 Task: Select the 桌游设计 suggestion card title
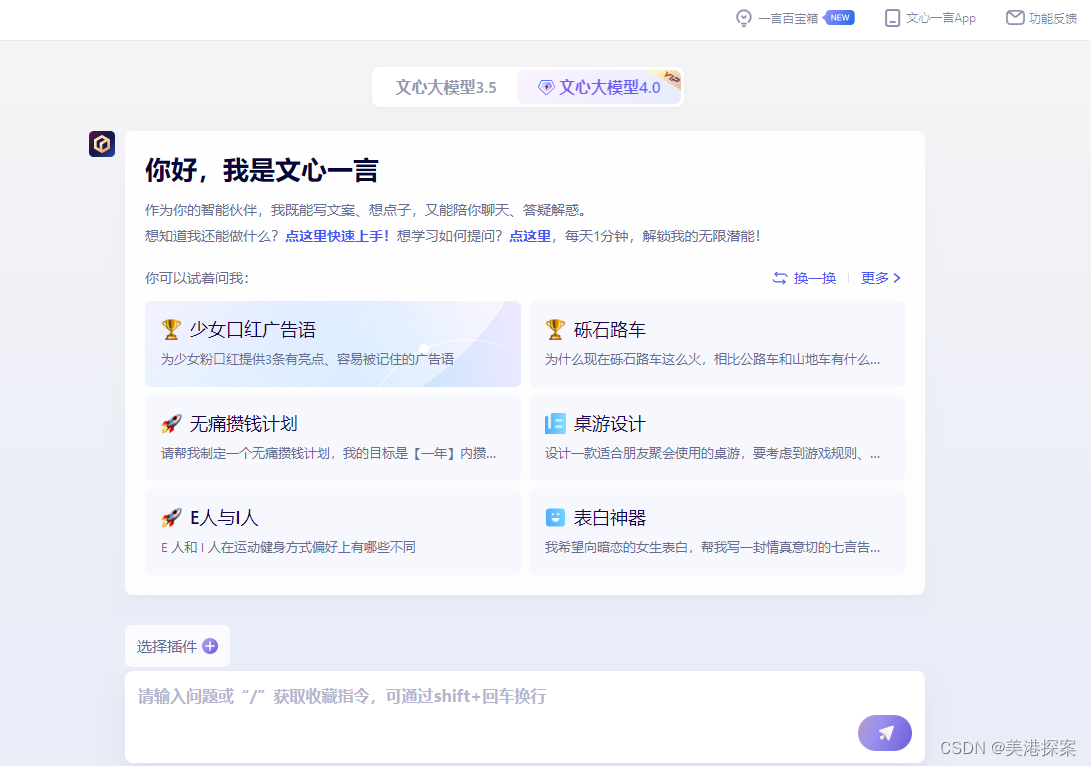coord(610,423)
